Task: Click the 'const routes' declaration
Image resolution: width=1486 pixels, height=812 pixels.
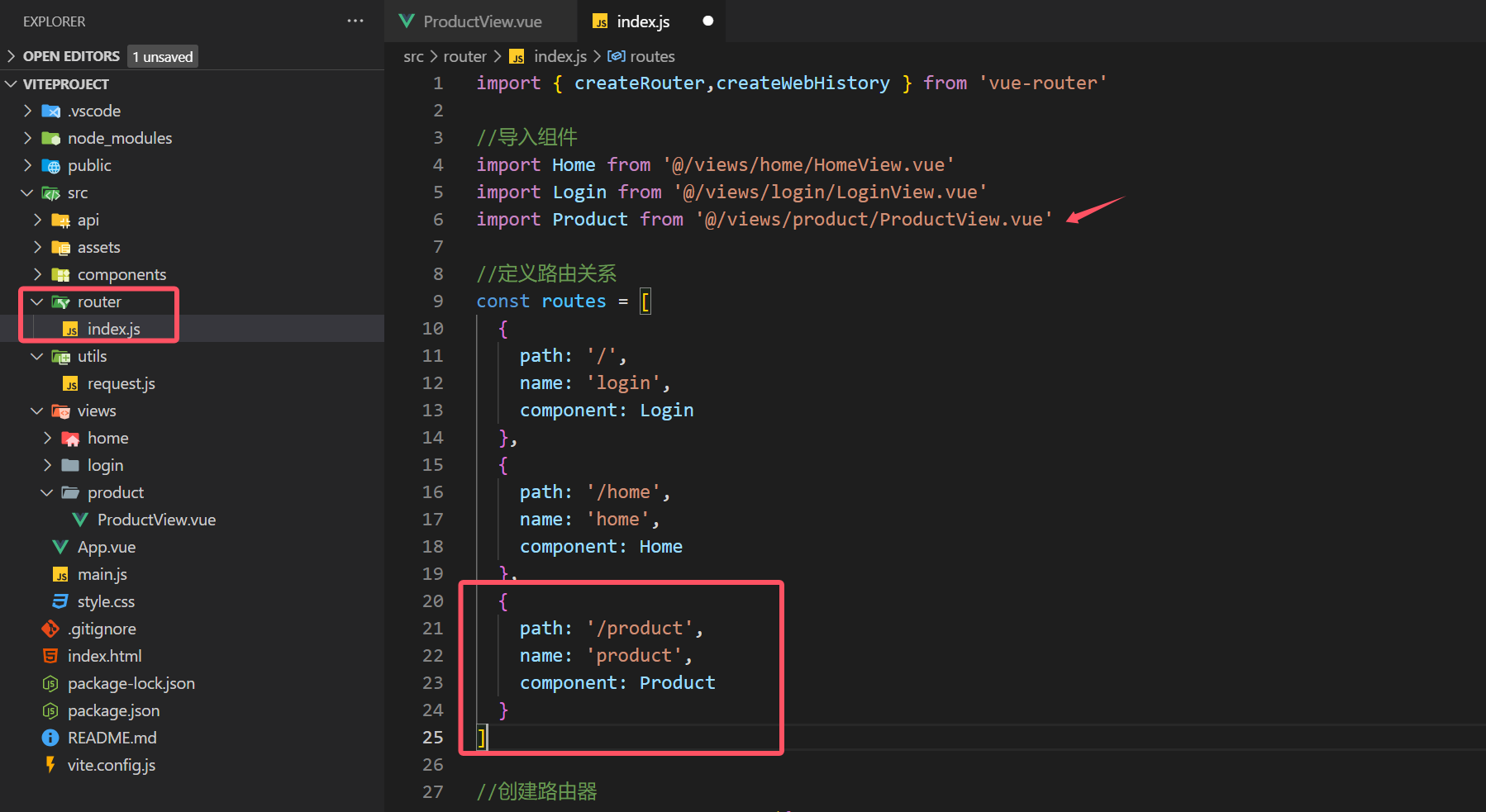Action: 541,301
